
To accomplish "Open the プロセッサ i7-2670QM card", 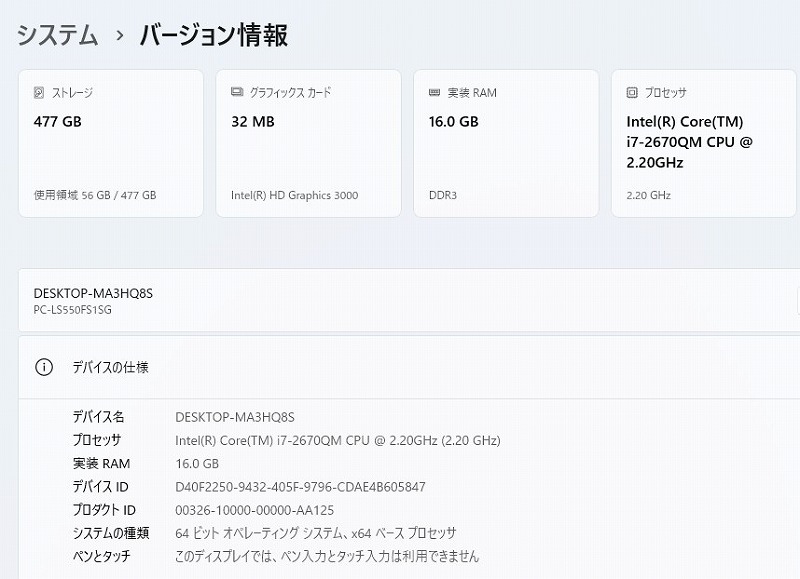I will (x=704, y=143).
